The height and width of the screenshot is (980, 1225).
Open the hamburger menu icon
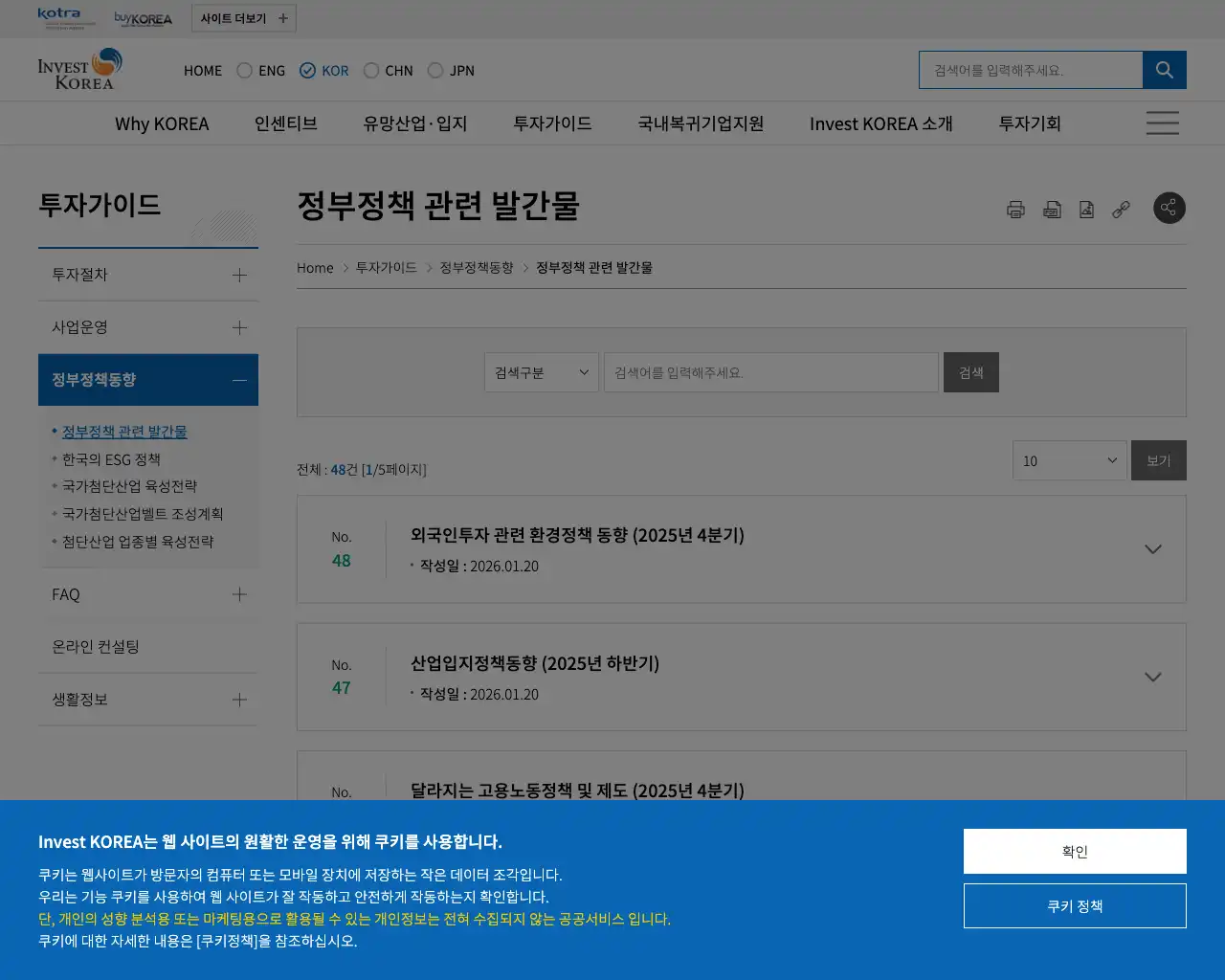pyautogui.click(x=1162, y=122)
